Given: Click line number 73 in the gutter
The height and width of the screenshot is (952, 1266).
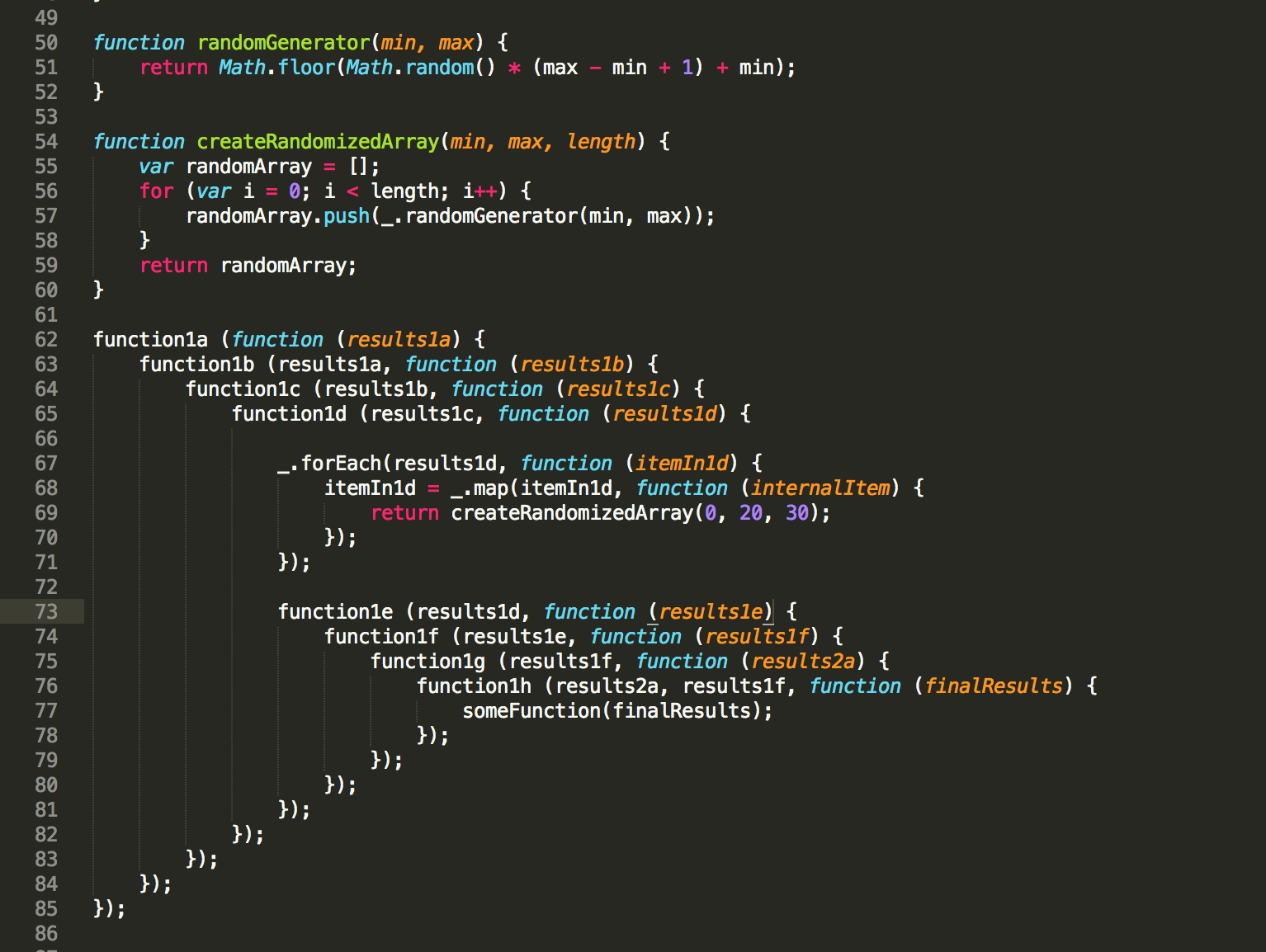Looking at the screenshot, I should [46, 612].
